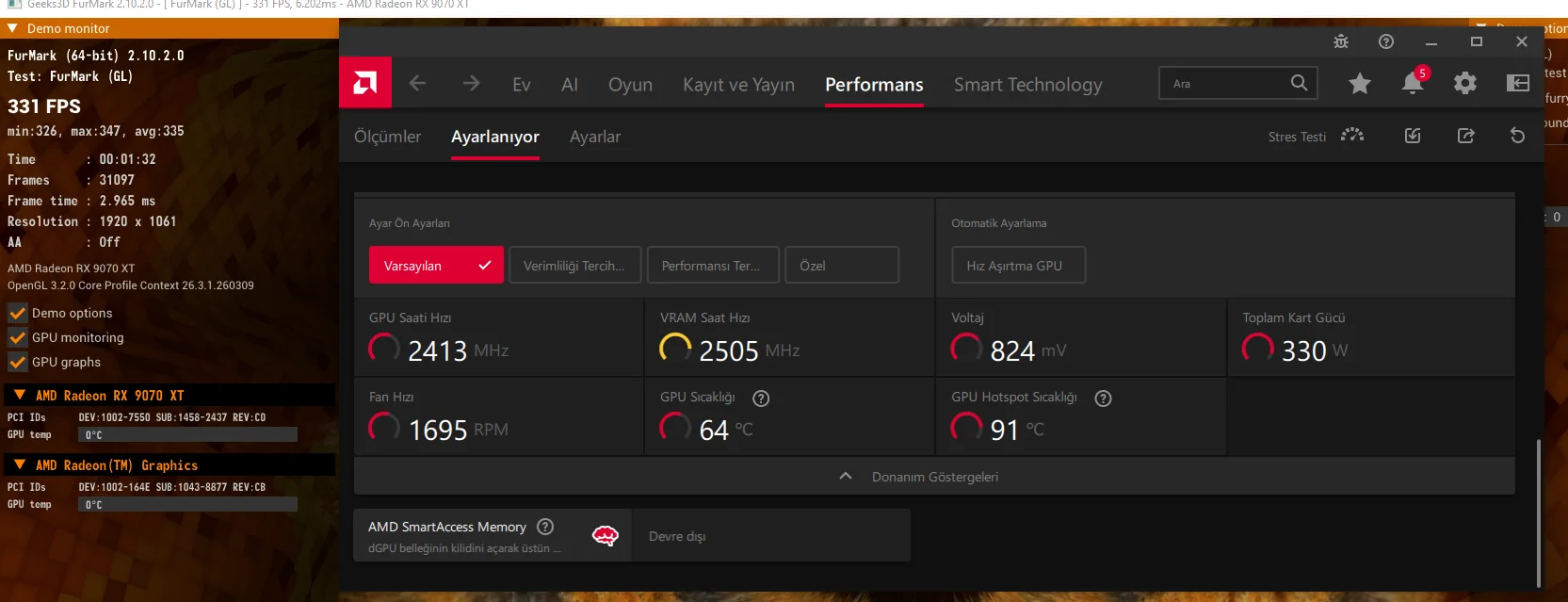The width and height of the screenshot is (1568, 602).
Task: Collapse Donanım Göstergeleri chevron
Action: click(846, 477)
